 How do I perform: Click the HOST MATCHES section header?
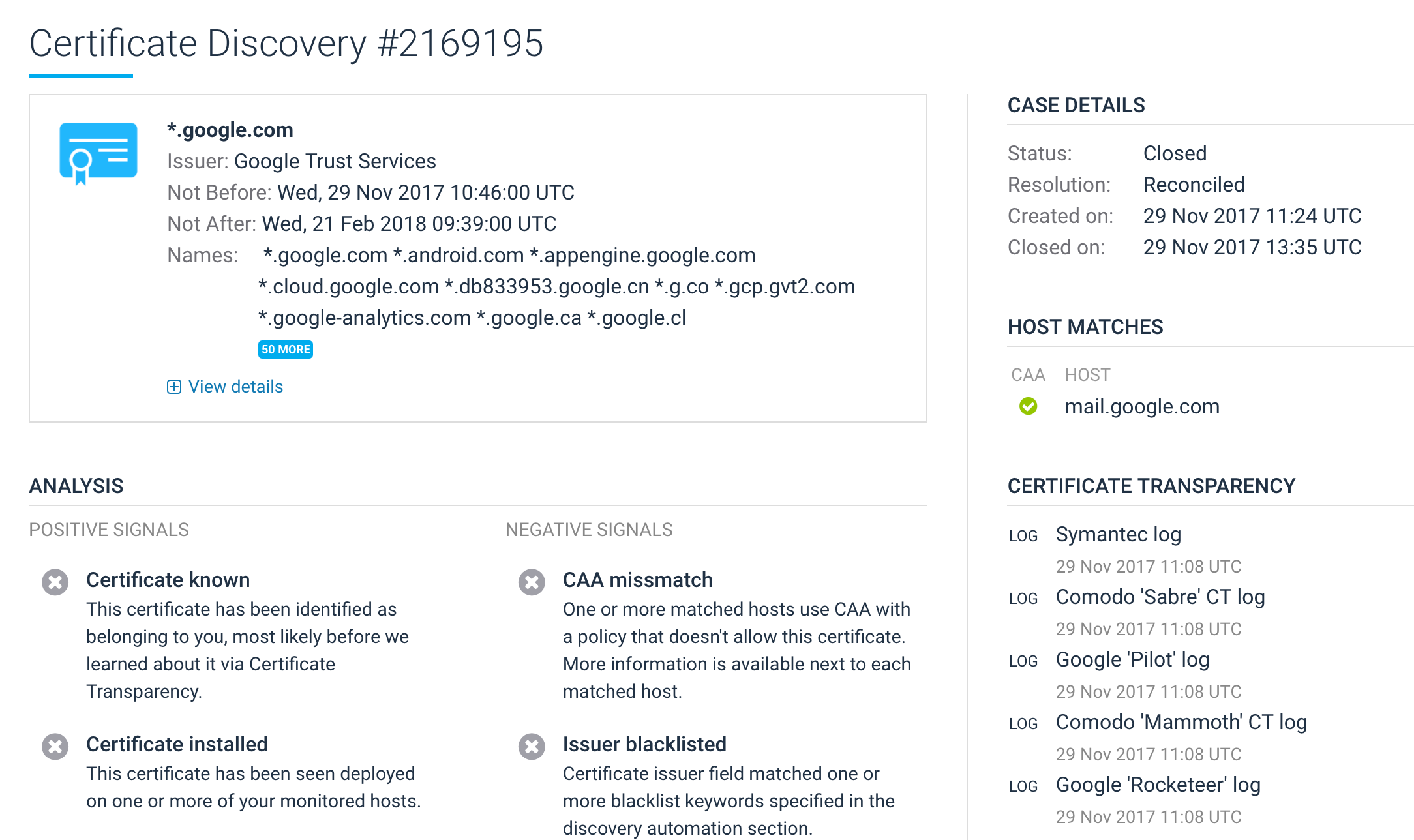pyautogui.click(x=1085, y=327)
